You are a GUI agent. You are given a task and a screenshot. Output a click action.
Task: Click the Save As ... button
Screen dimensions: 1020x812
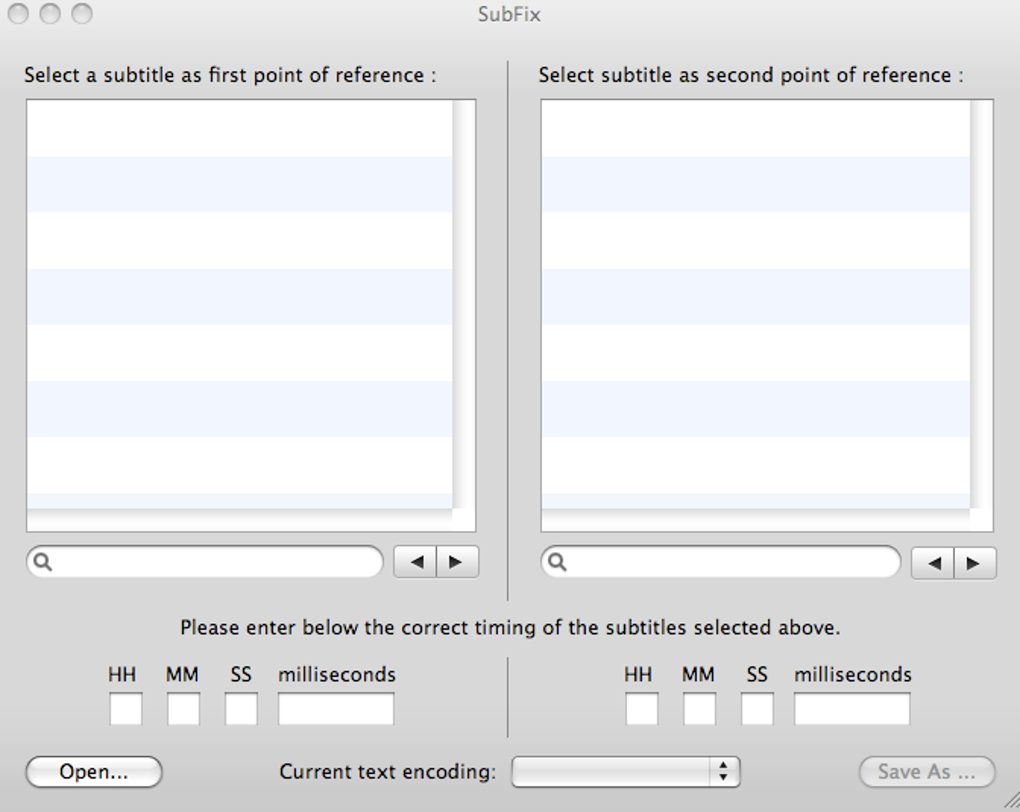pyautogui.click(x=927, y=772)
